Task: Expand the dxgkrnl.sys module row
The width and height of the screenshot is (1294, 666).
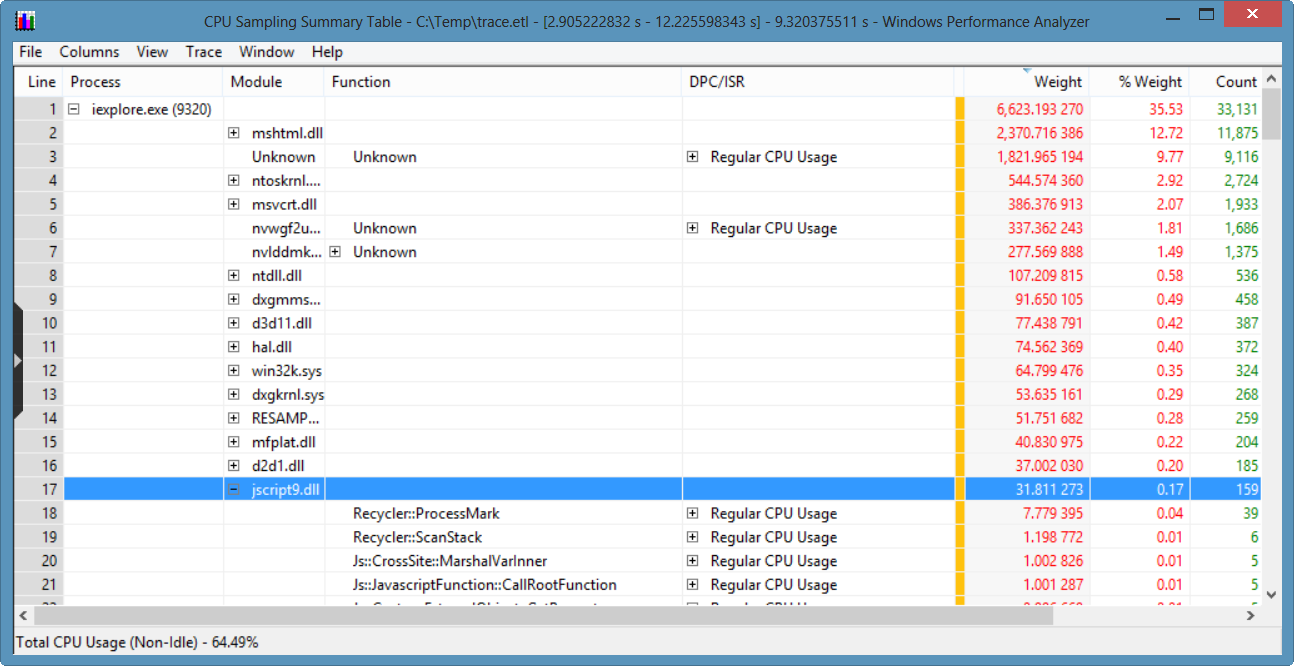Action: click(x=234, y=395)
